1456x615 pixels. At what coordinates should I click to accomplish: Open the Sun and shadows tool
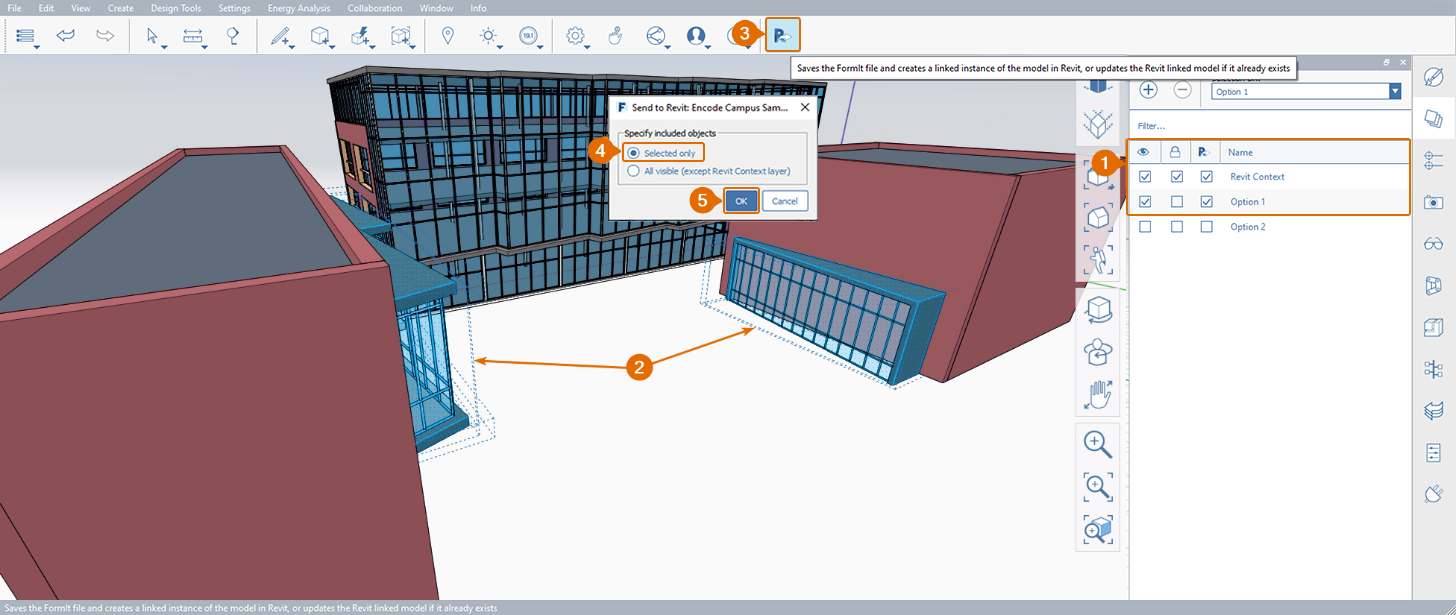point(488,36)
